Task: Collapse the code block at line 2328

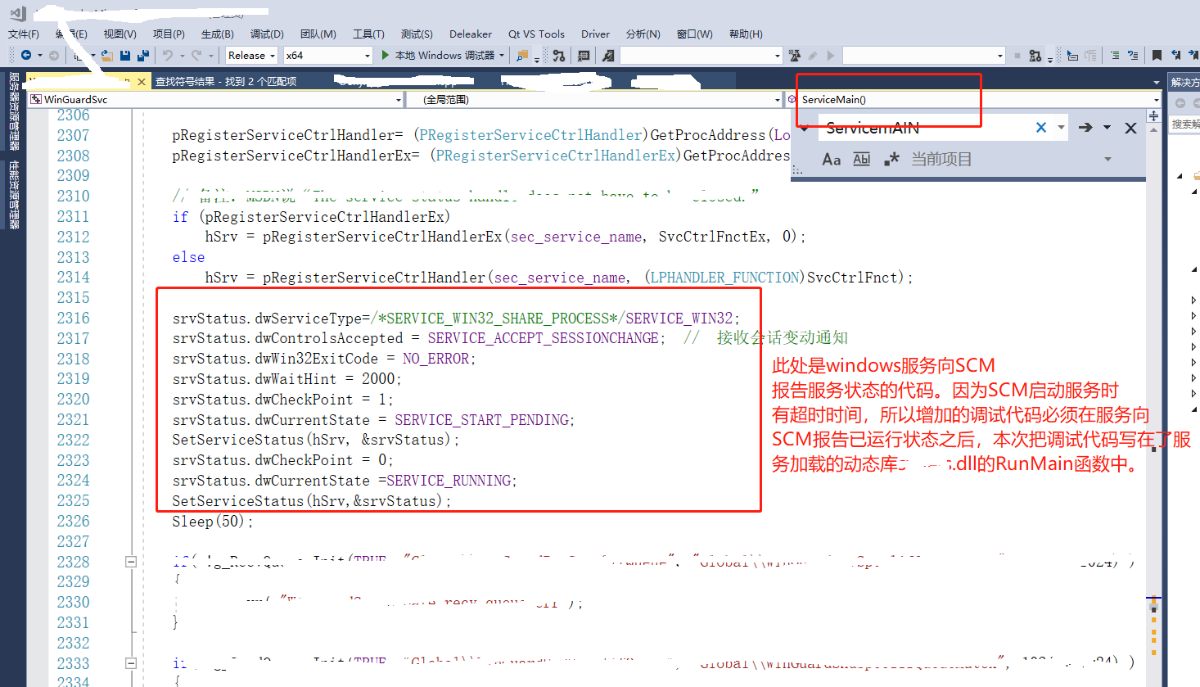Action: (130, 562)
